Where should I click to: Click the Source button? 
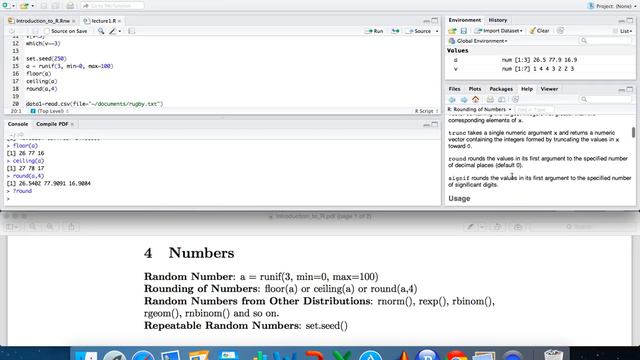pos(419,31)
